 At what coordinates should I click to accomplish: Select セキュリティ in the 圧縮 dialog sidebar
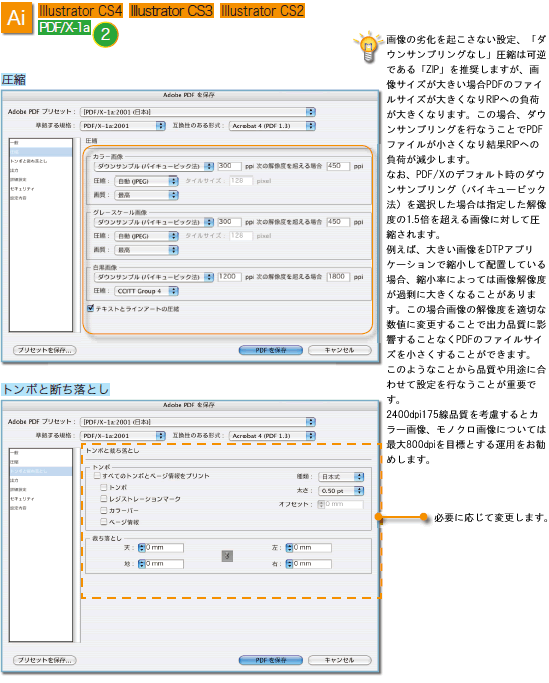tap(41, 189)
